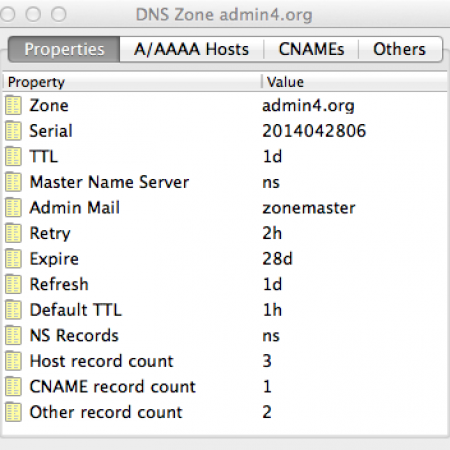The height and width of the screenshot is (450, 450).
Task: Click the icon beside the Zone property
Action: click(13, 105)
